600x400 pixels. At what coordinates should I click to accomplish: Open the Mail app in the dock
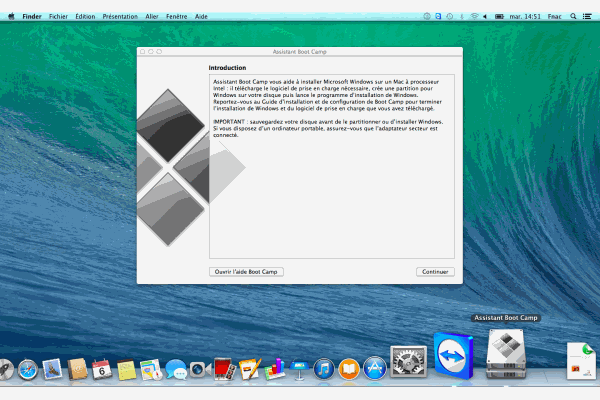pyautogui.click(x=52, y=369)
